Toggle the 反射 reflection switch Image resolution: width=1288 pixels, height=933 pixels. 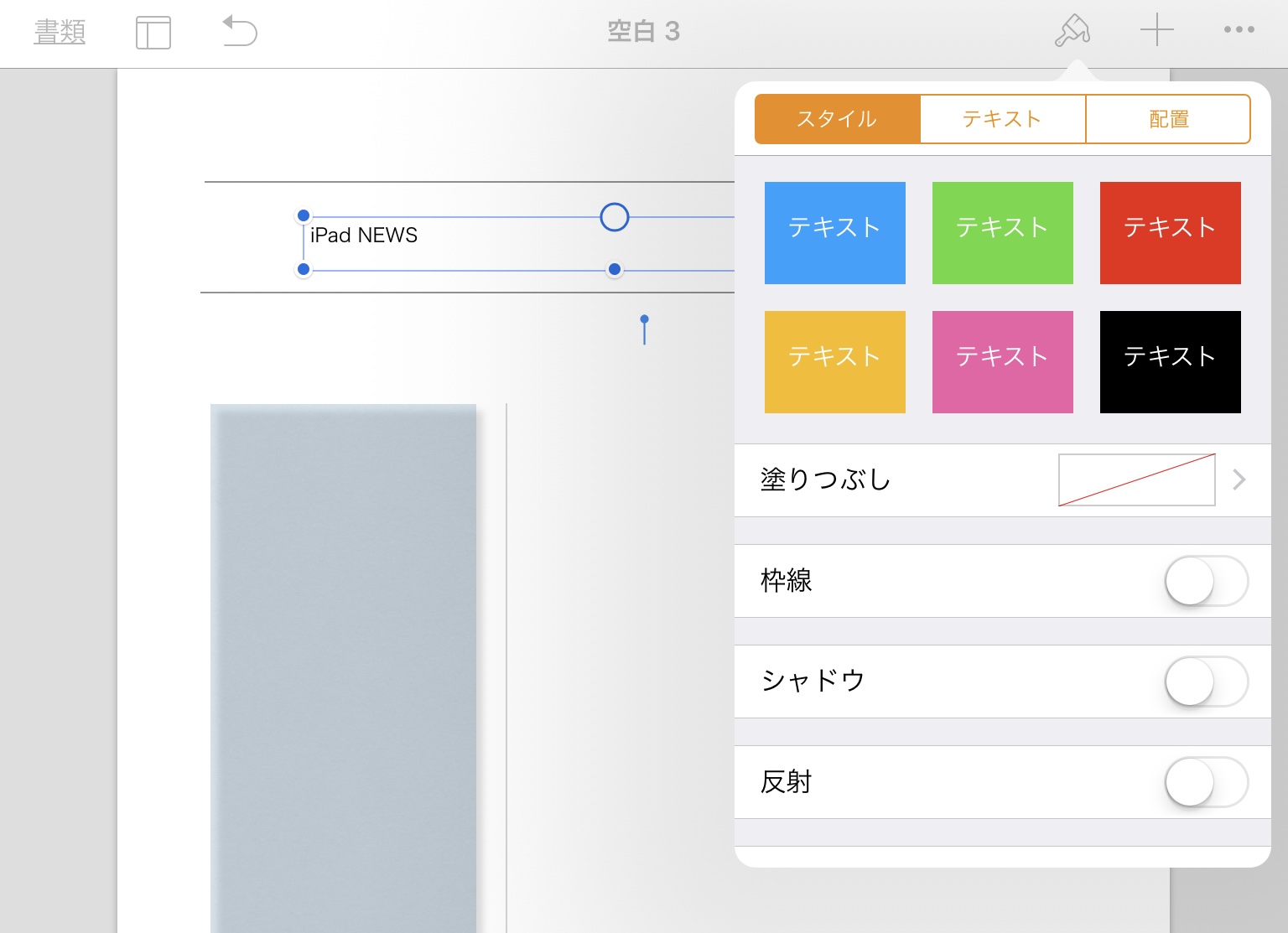coord(1207,782)
